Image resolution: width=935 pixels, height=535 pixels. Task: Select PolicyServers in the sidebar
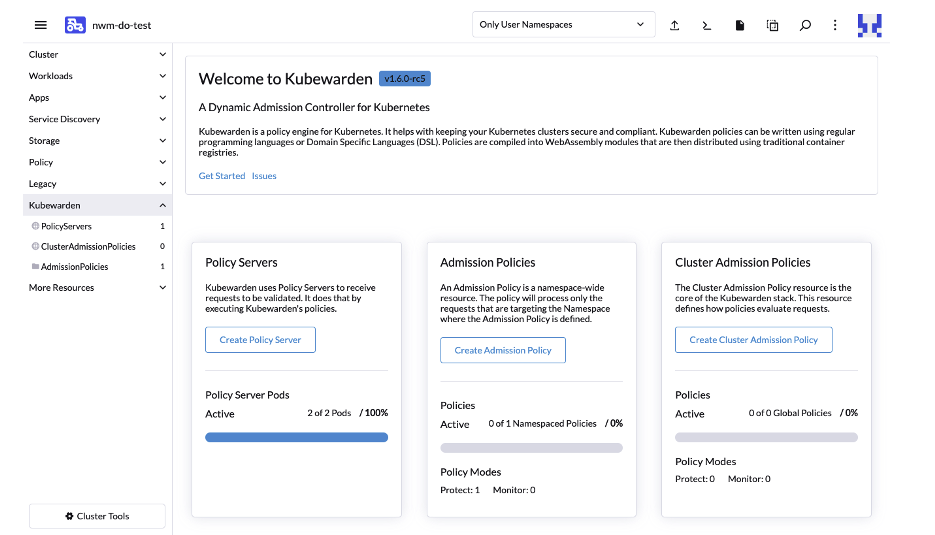coord(66,226)
